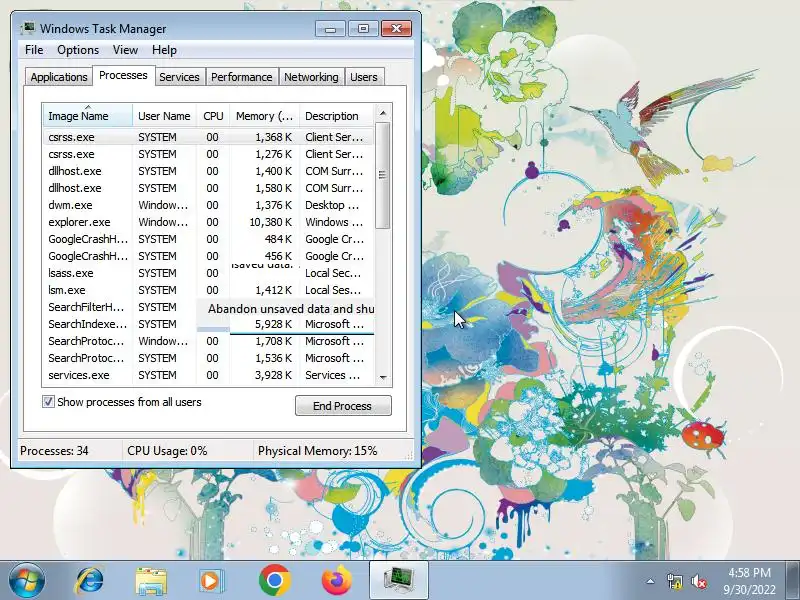Click the Show desktop button in taskbar
Image resolution: width=800 pixels, height=600 pixels.
tap(794, 581)
